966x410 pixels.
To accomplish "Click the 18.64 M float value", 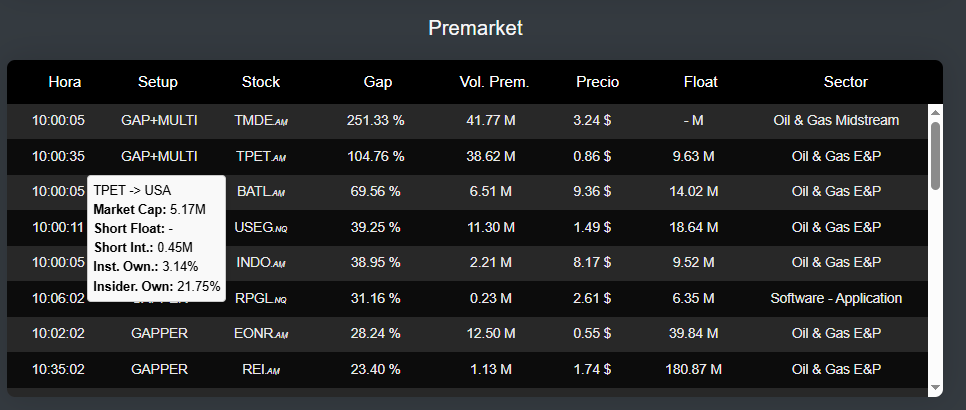I will coord(694,227).
